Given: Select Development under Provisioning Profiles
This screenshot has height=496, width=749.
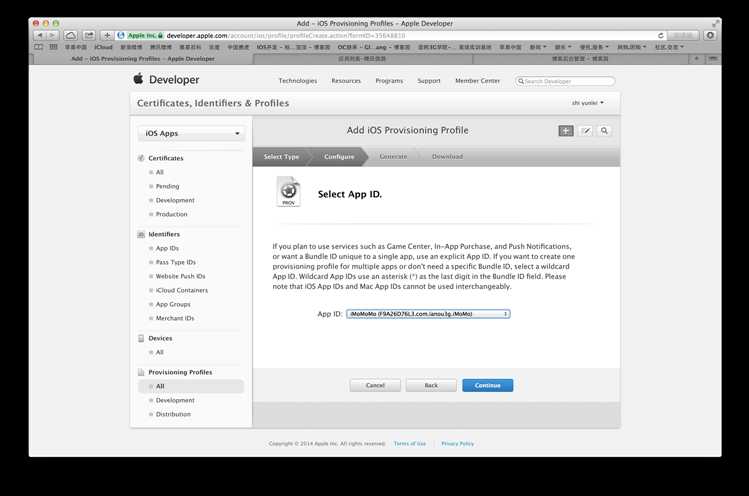Looking at the screenshot, I should (x=175, y=400).
